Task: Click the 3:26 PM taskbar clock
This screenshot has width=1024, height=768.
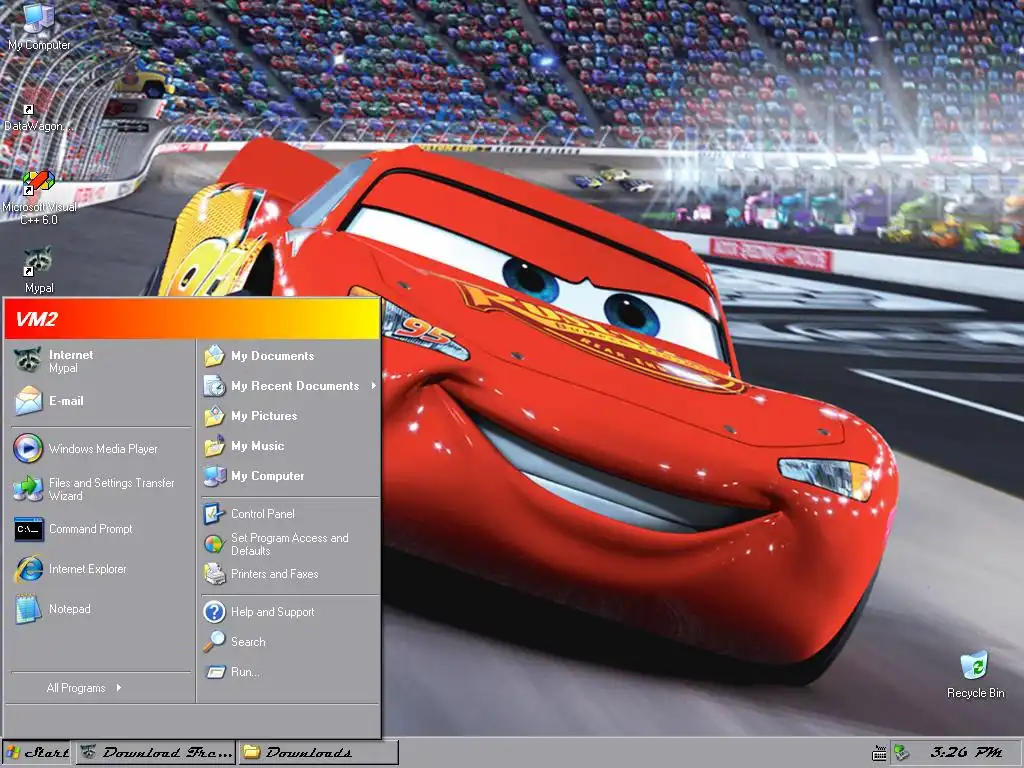Action: (965, 752)
